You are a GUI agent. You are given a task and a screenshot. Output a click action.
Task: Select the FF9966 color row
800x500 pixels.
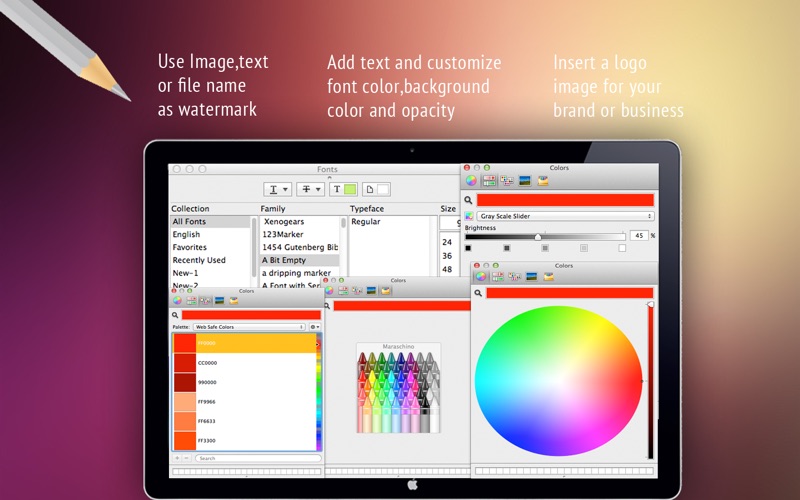pos(244,402)
